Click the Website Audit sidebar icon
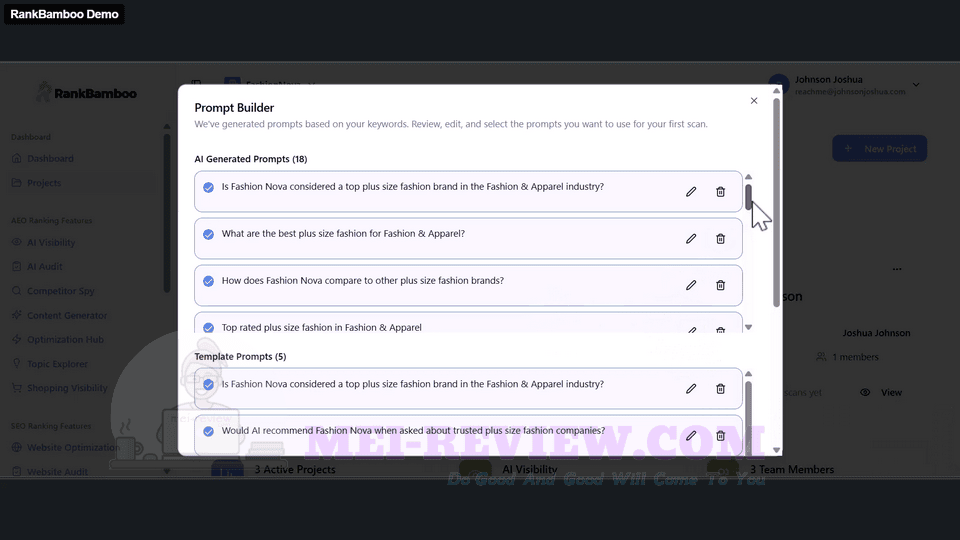Viewport: 960px width, 540px height. pos(17,471)
